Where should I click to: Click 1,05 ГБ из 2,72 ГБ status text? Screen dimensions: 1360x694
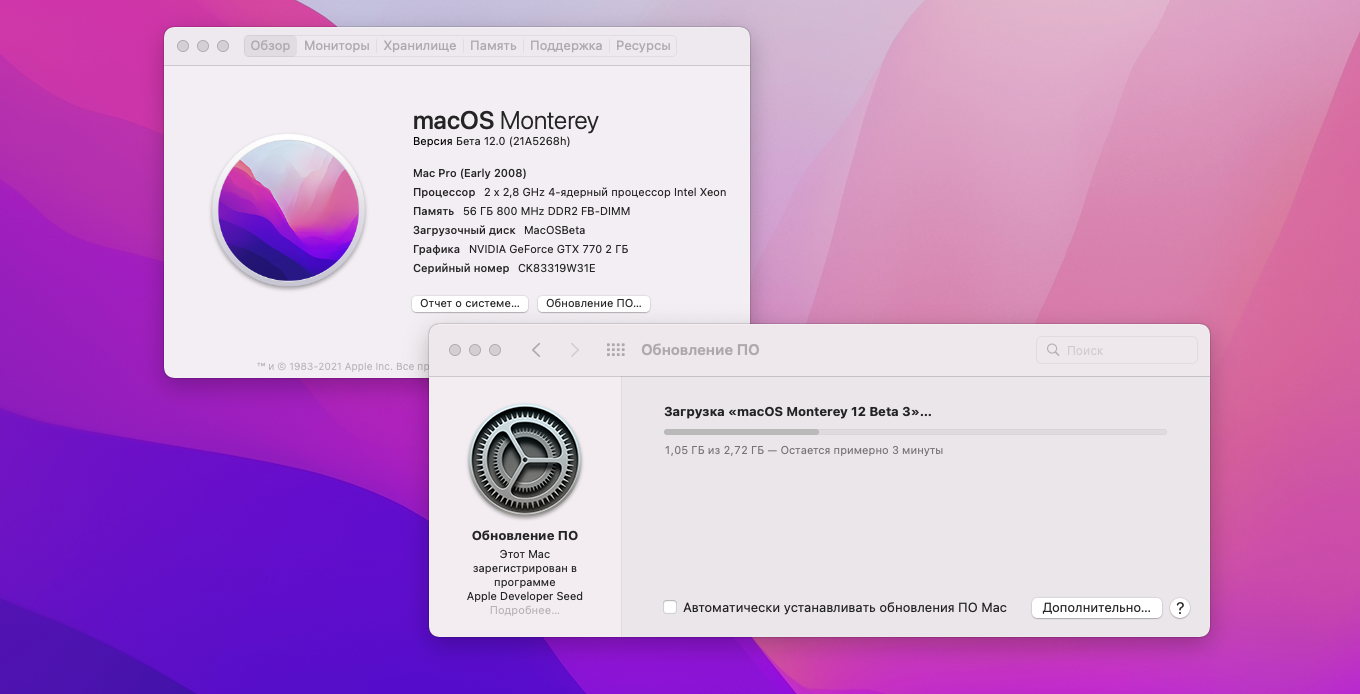point(804,450)
